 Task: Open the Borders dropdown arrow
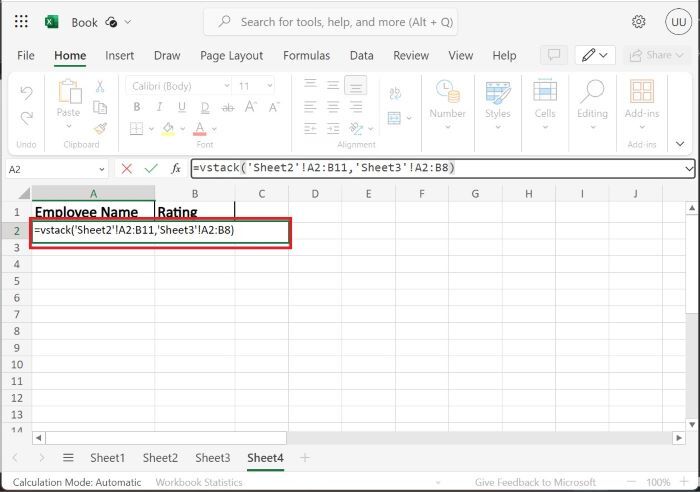[x=151, y=129]
